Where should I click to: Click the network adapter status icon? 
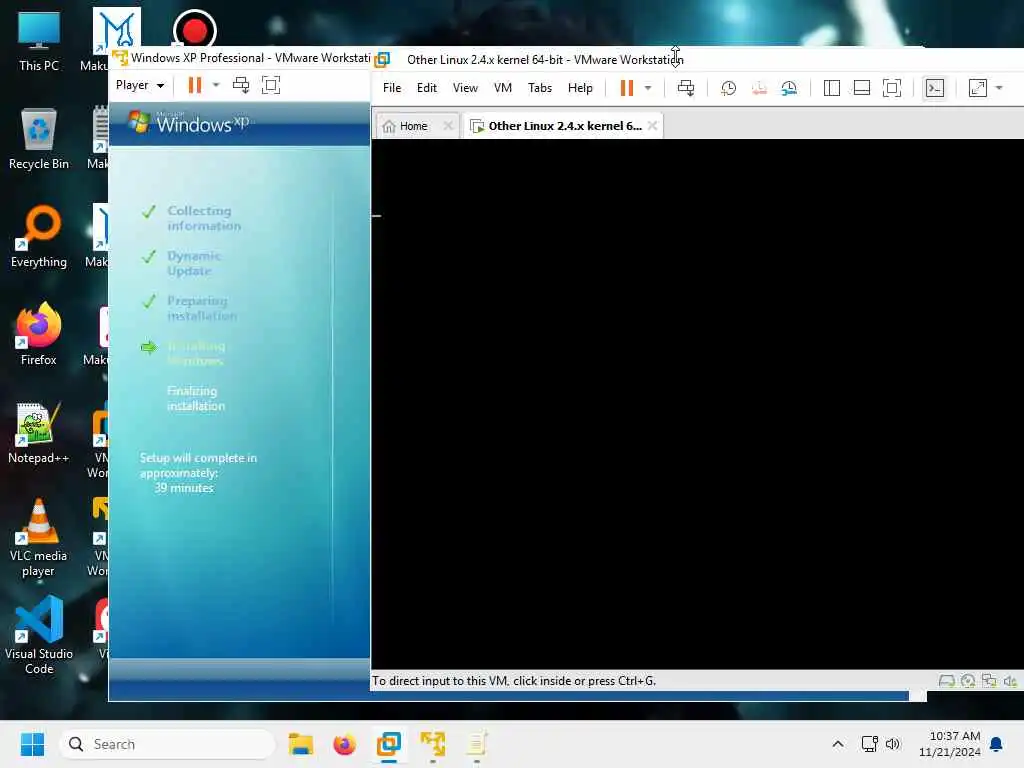(x=989, y=680)
